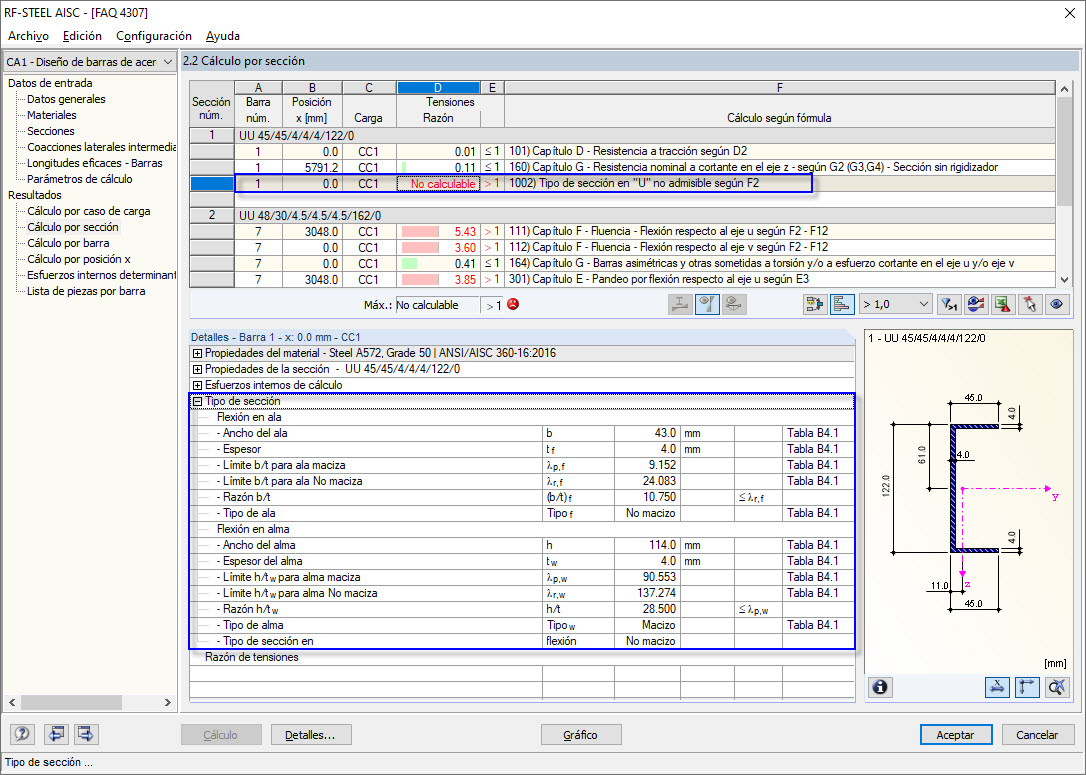Select Cálculo por posición x
The image size is (1086, 775).
coord(79,259)
